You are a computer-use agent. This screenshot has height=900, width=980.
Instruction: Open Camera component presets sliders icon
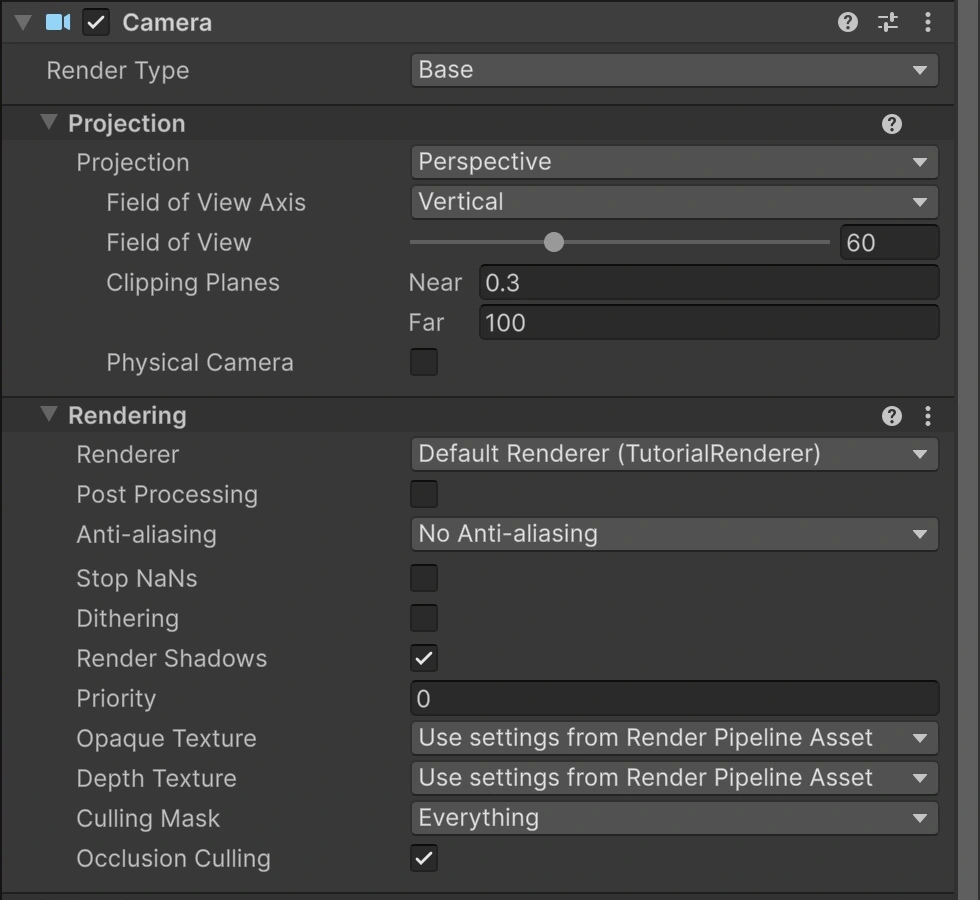[x=888, y=22]
